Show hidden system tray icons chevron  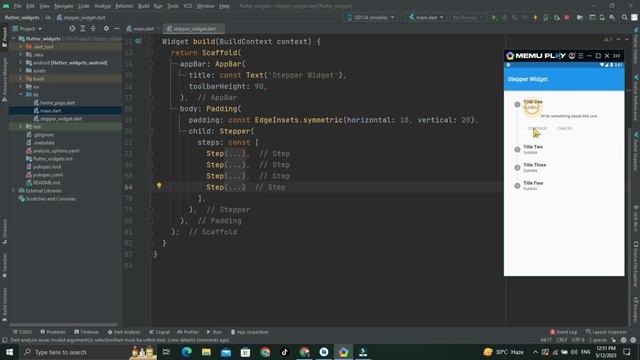(535, 352)
